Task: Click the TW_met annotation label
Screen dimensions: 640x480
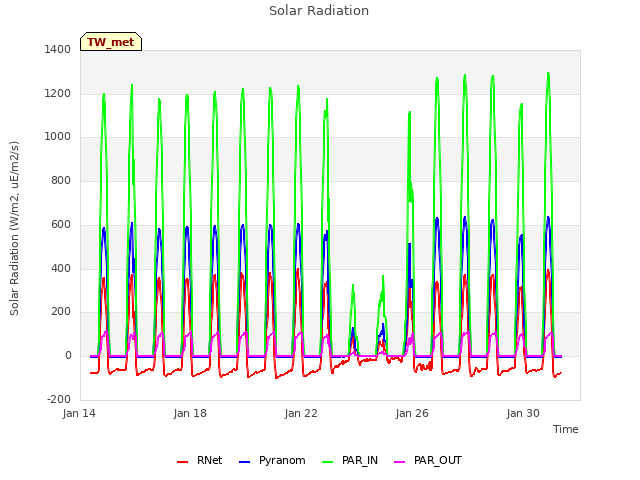Action: pyautogui.click(x=111, y=42)
